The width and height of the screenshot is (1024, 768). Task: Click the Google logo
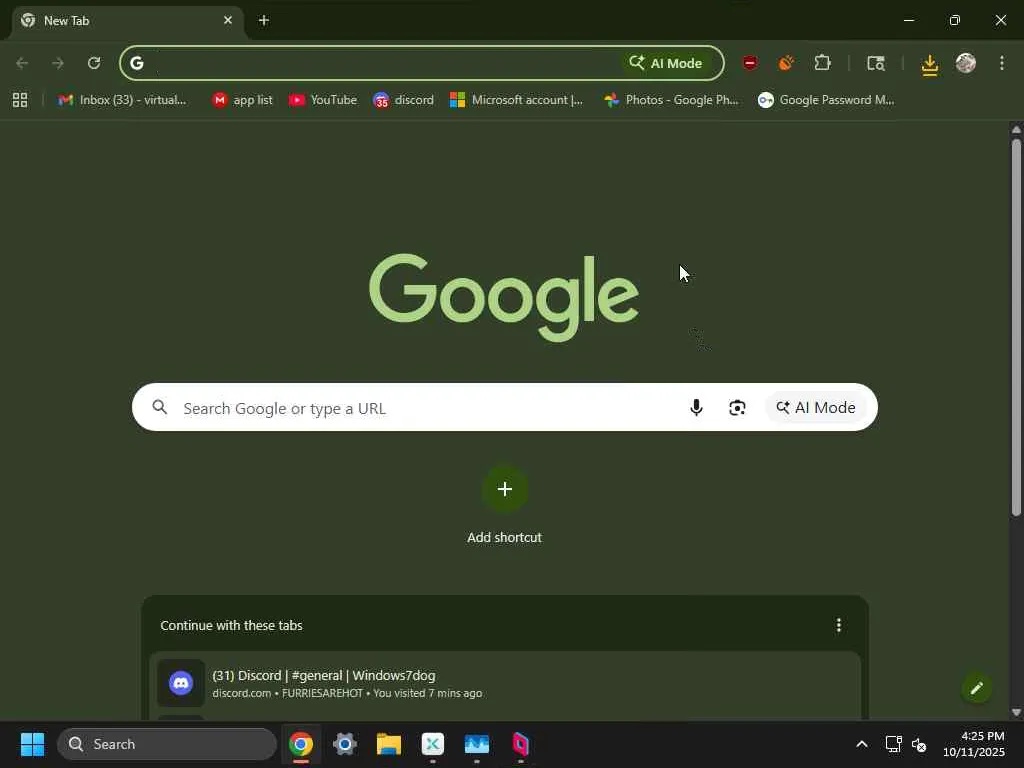504,297
